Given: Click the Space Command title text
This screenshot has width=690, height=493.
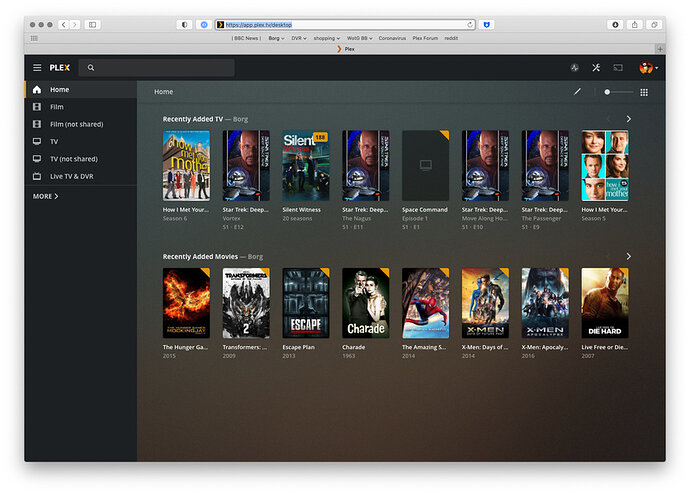Looking at the screenshot, I should click(x=425, y=210).
